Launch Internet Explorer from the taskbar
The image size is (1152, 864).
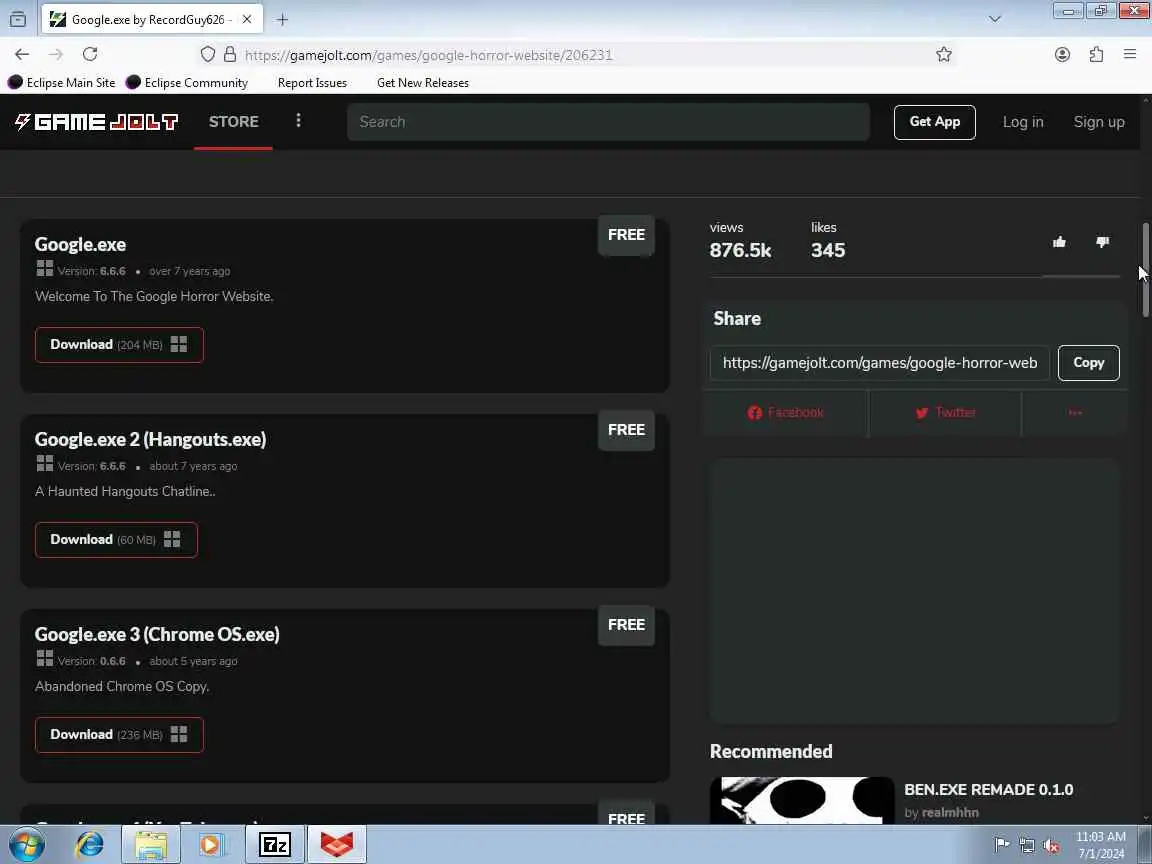click(x=90, y=844)
